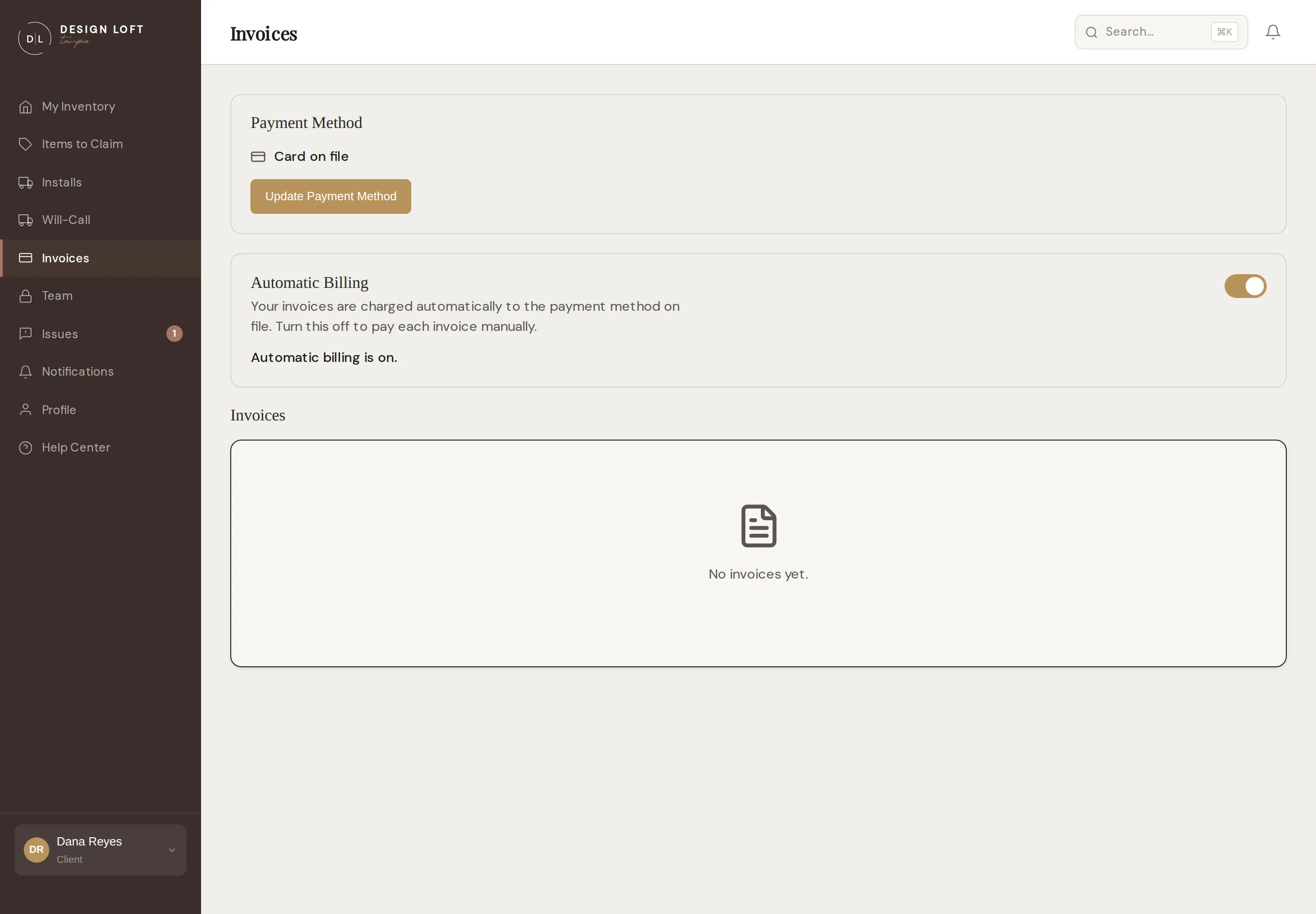The image size is (1316, 914).
Task: Click the Payment Method heading
Action: (x=306, y=123)
